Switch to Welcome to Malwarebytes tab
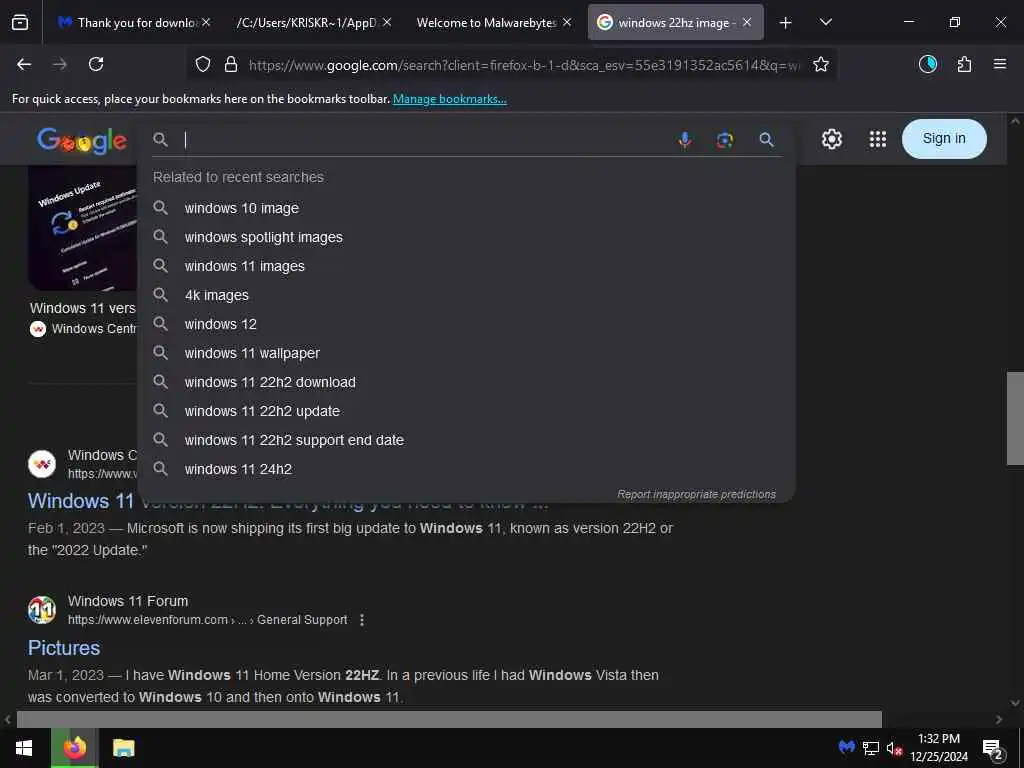 coord(494,23)
